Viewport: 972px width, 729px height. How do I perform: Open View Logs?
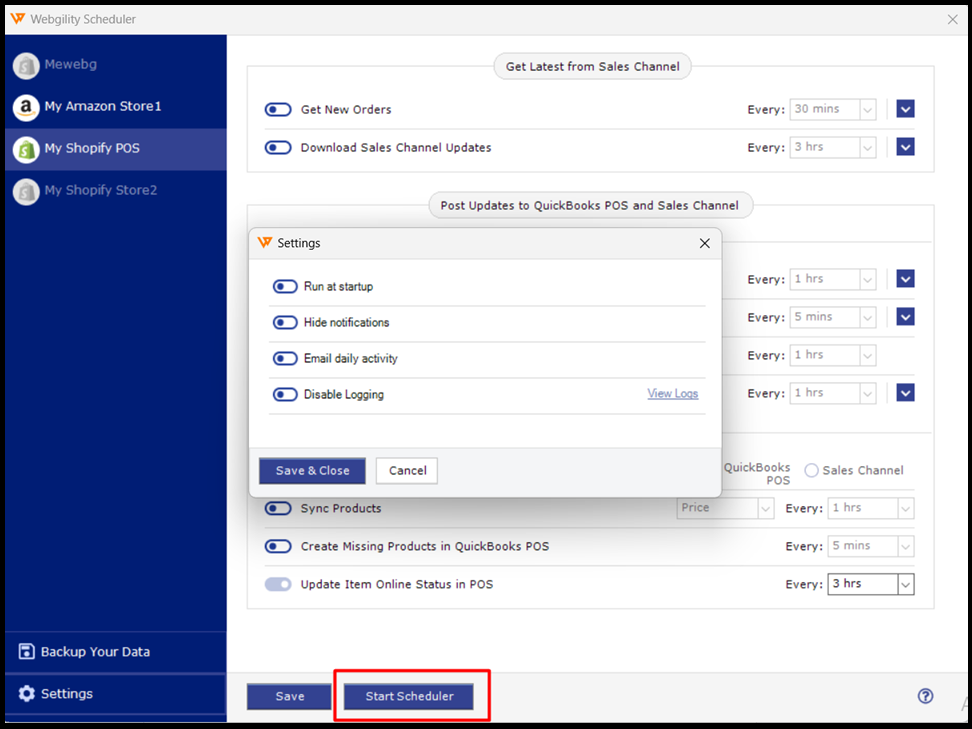(672, 393)
